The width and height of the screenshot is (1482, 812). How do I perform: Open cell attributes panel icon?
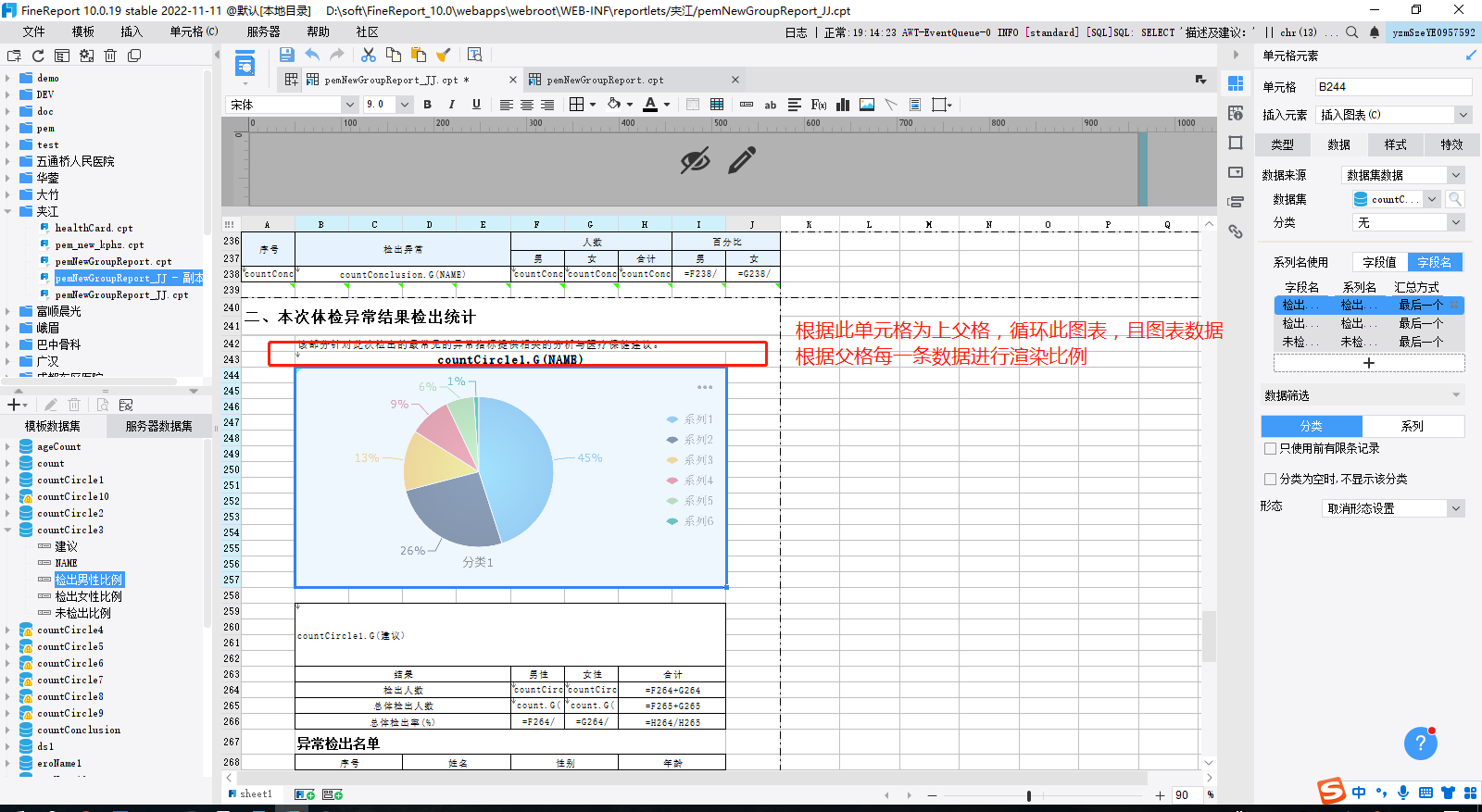click(x=1236, y=113)
